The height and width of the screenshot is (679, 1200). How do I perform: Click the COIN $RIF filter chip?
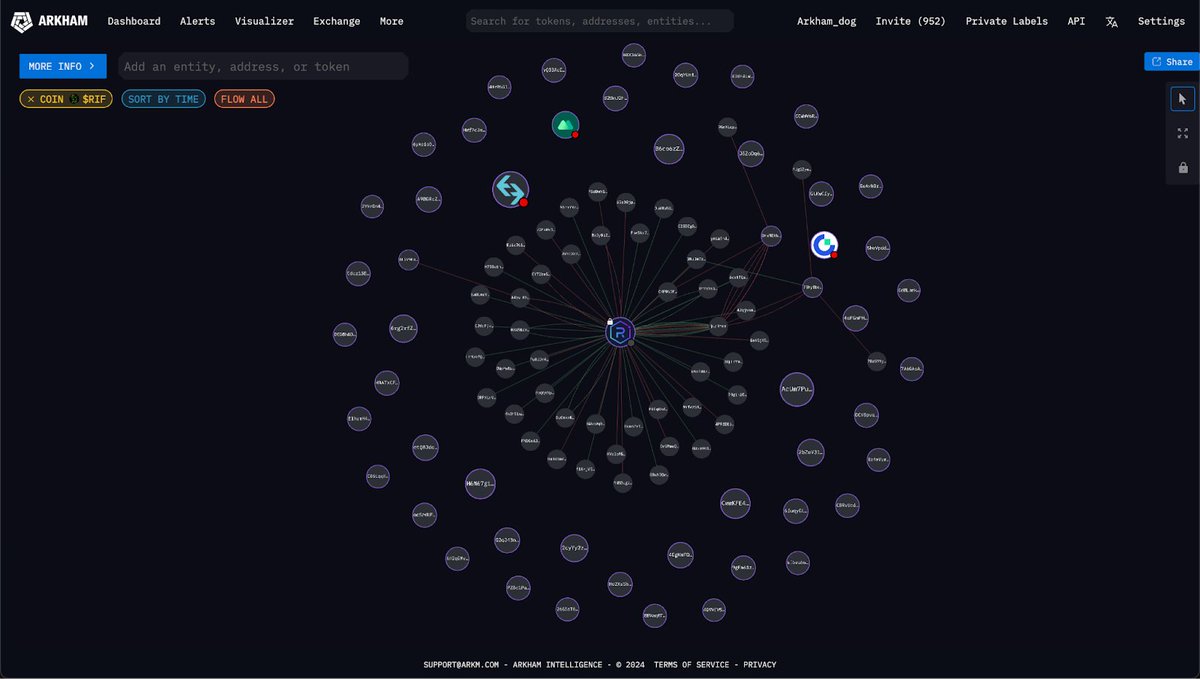click(66, 99)
